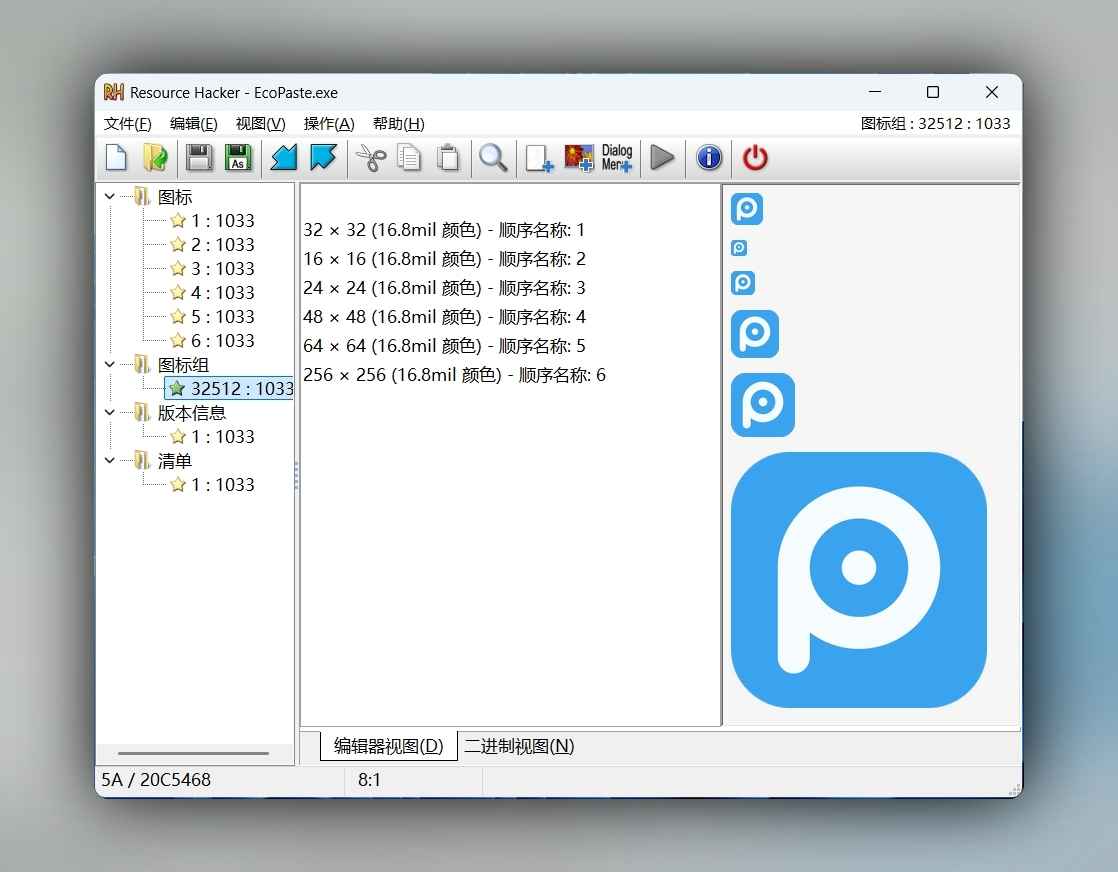Select tree item 32512 : 1033
The width and height of the screenshot is (1118, 872).
click(x=229, y=388)
